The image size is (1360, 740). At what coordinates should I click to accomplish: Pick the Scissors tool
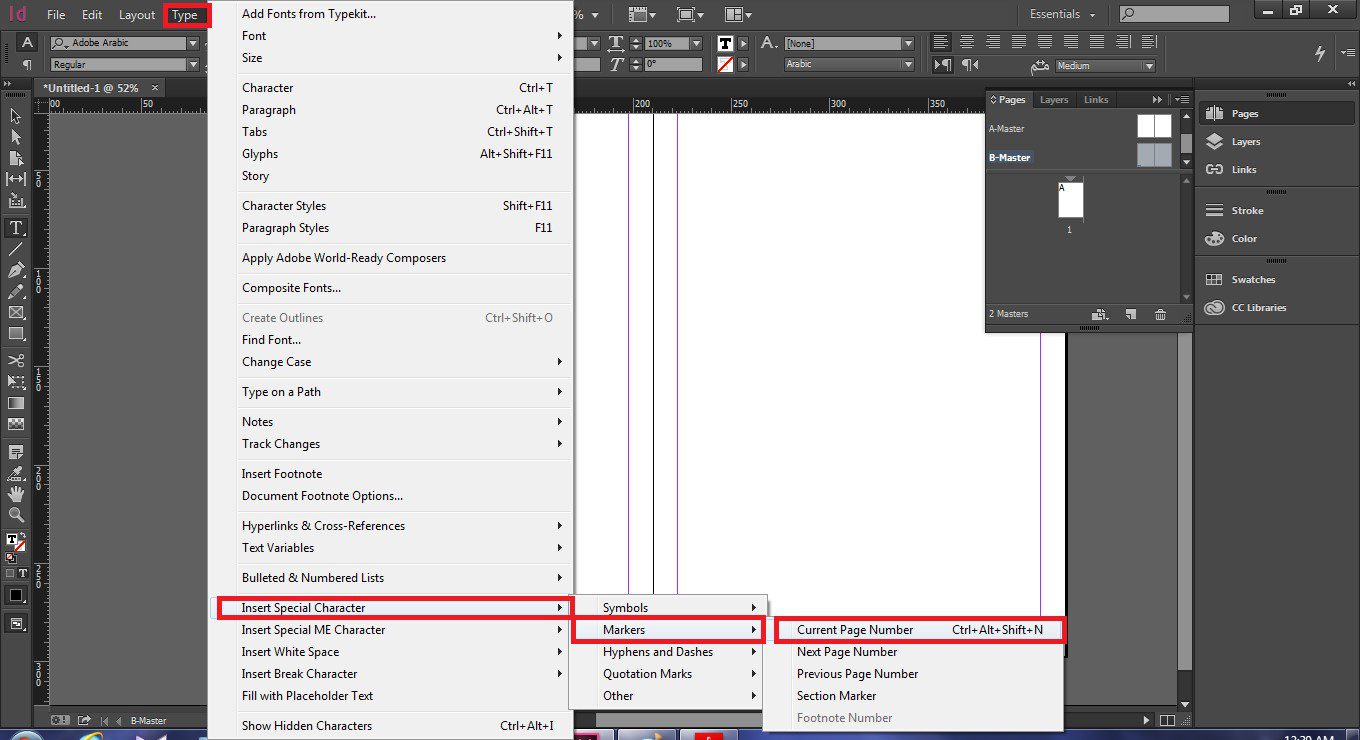tap(16, 360)
